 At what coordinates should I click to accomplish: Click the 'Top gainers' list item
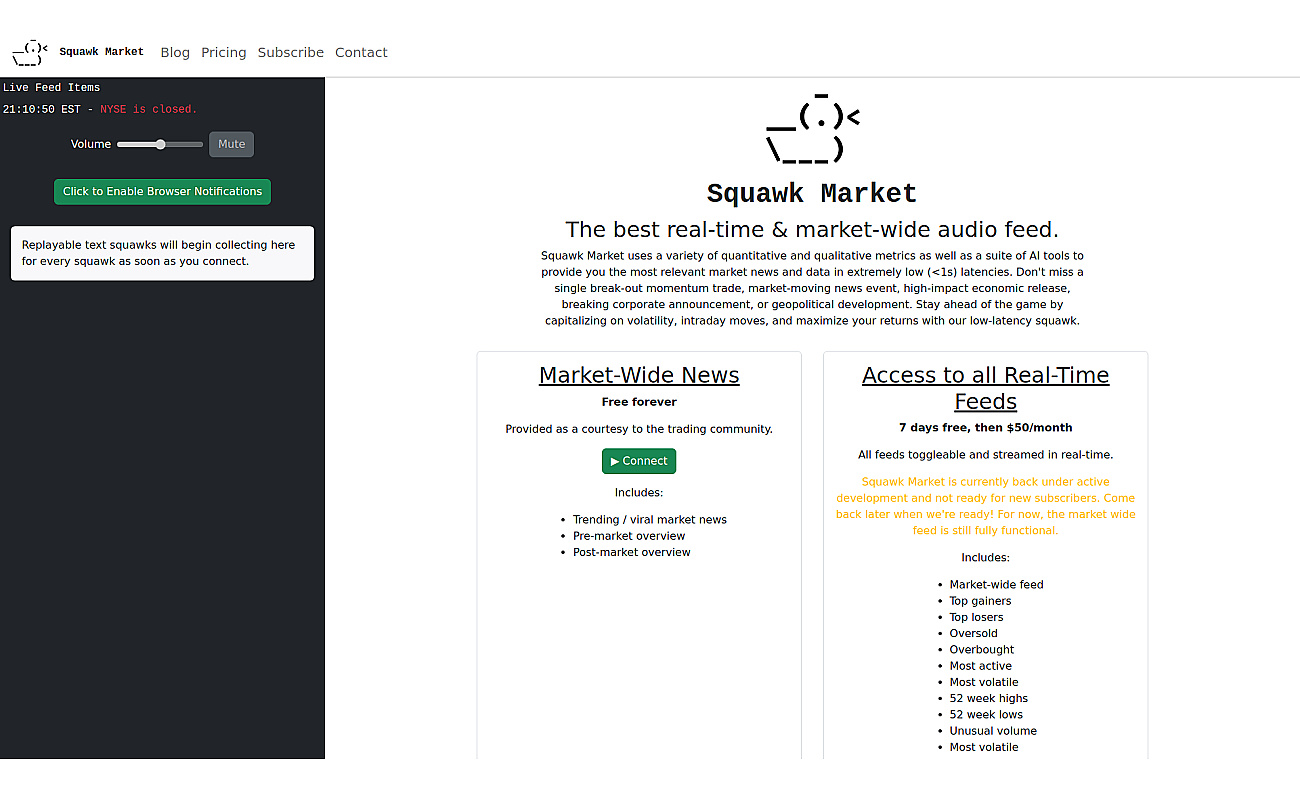[981, 601]
